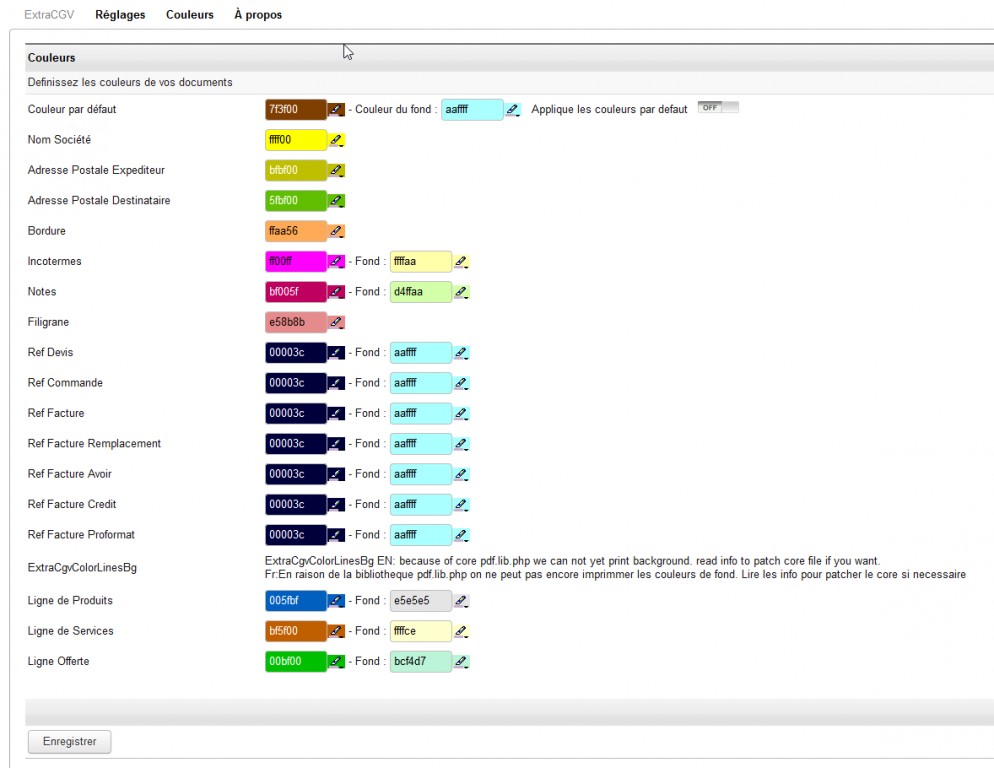Open the À propos tab

click(x=257, y=15)
